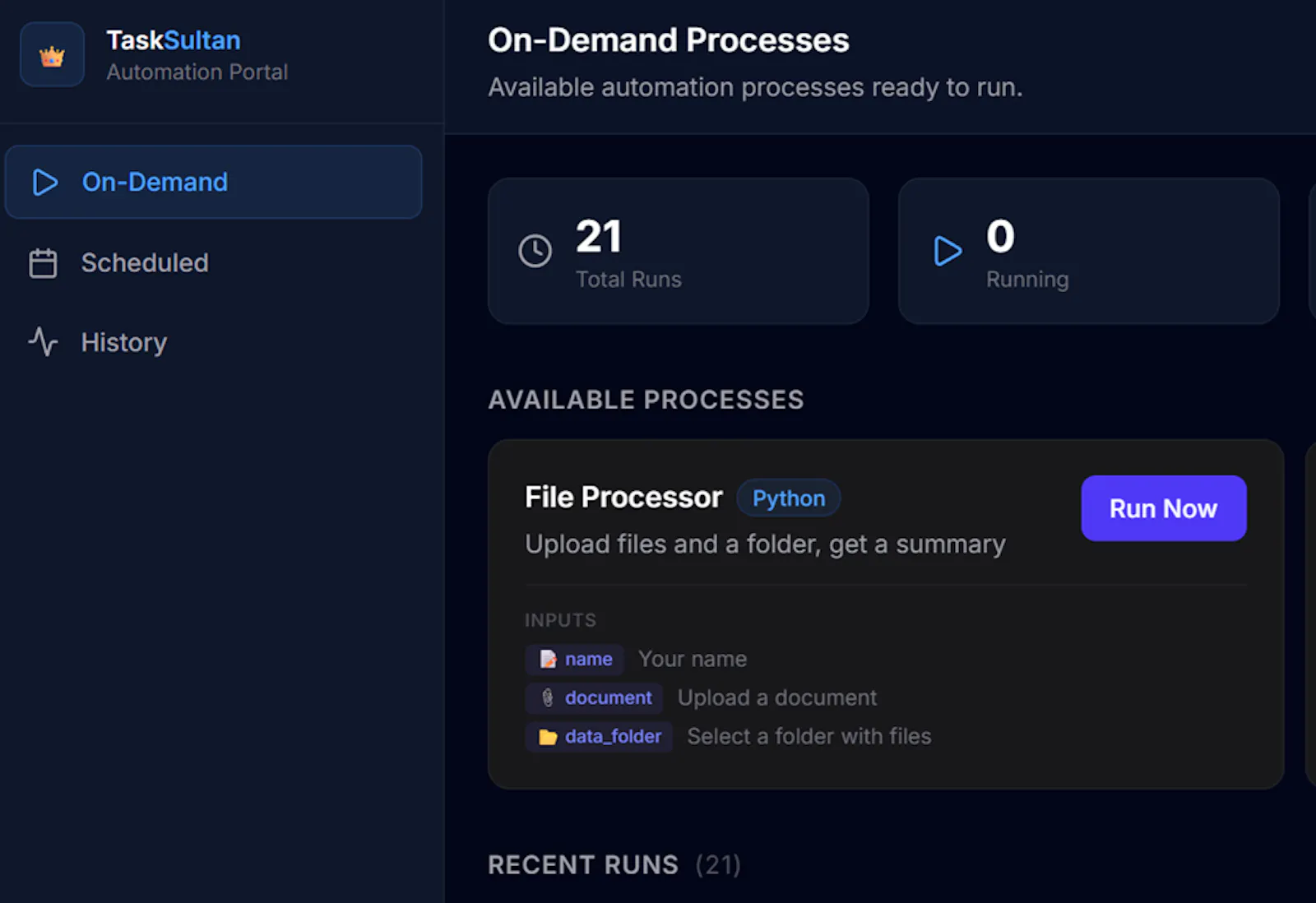
Task: Click the AVAILABLE PROCESSES section heading
Action: click(x=646, y=400)
